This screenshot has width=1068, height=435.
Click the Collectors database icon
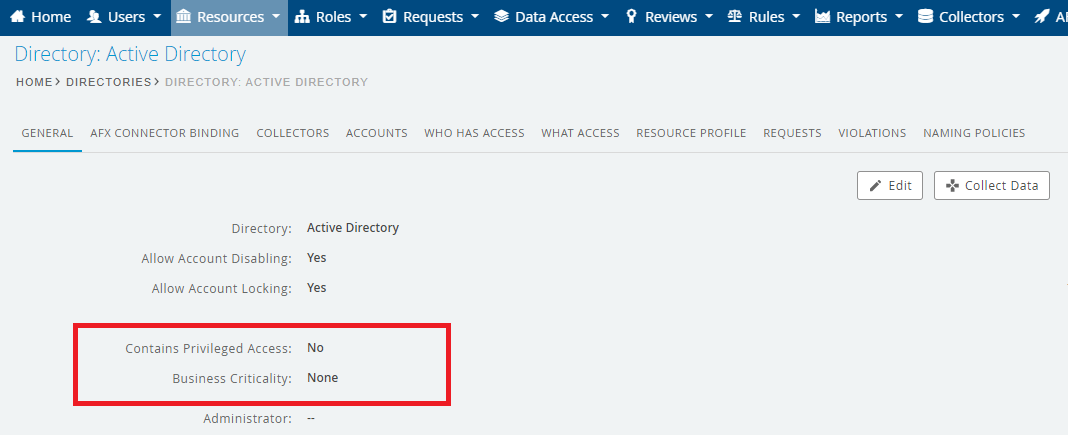[925, 17]
